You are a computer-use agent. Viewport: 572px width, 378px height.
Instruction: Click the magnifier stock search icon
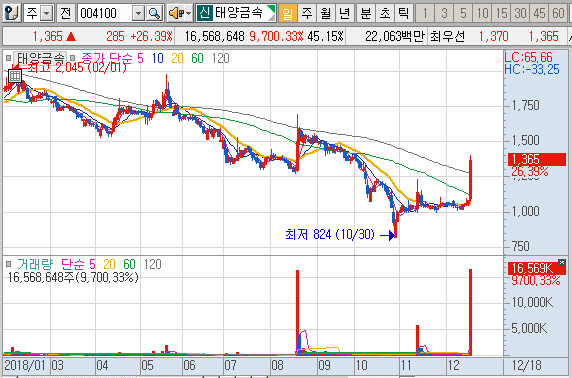click(155, 14)
